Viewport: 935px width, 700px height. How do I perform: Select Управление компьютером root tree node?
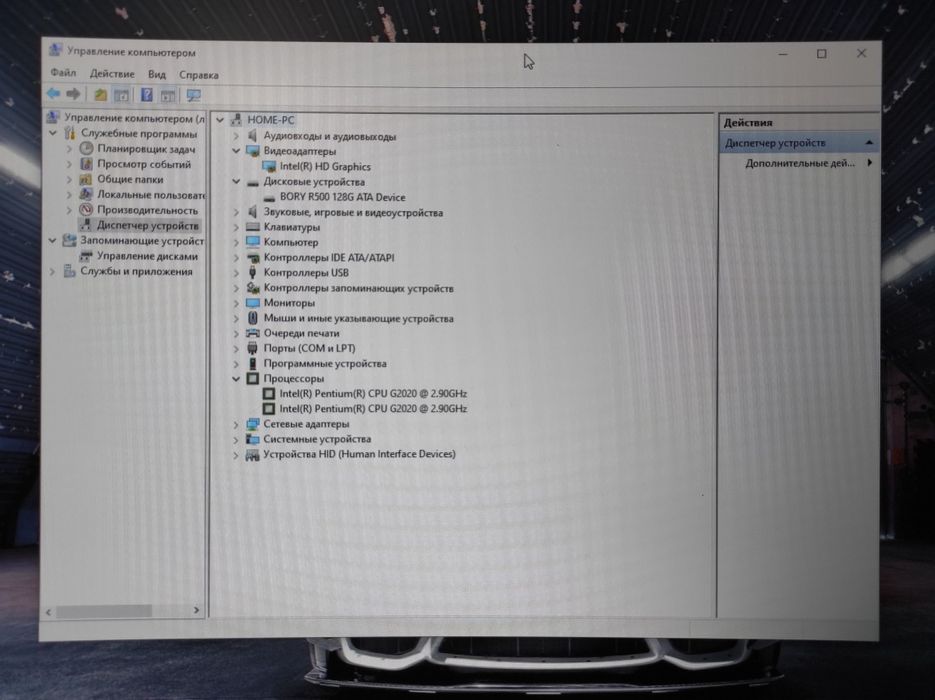[134, 118]
